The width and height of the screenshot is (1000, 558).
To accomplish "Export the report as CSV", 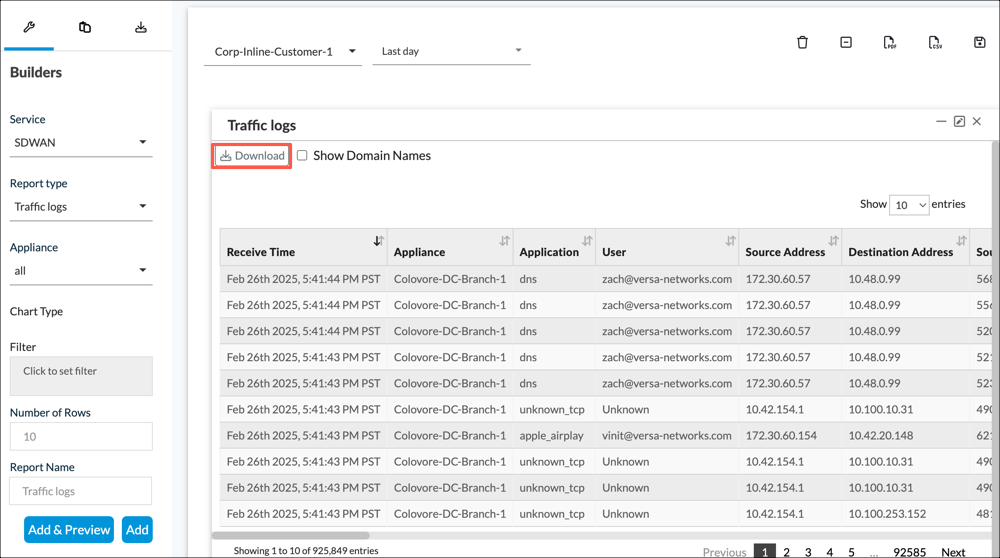I will point(935,42).
